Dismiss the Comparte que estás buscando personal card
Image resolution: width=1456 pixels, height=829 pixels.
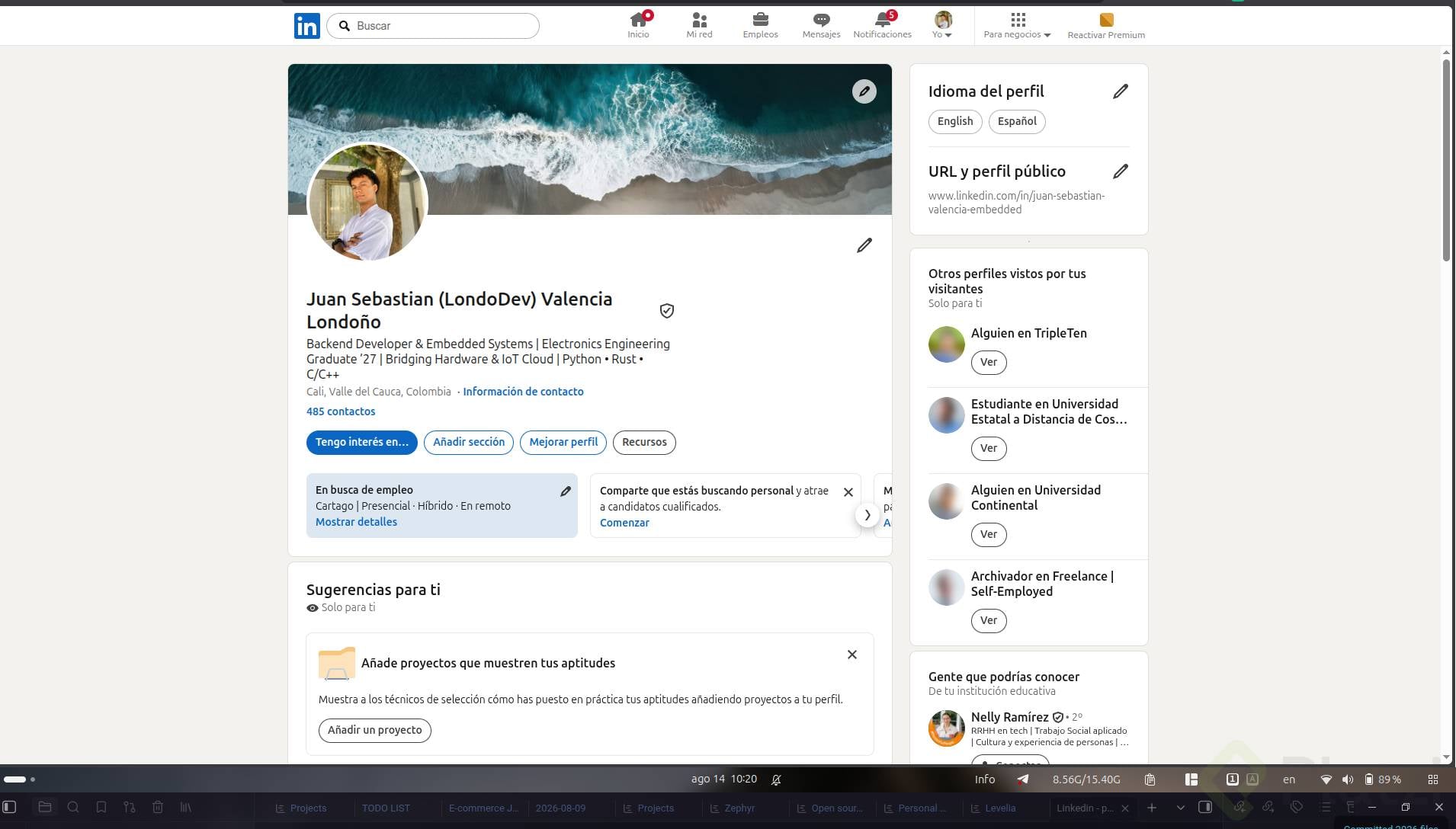(x=848, y=492)
